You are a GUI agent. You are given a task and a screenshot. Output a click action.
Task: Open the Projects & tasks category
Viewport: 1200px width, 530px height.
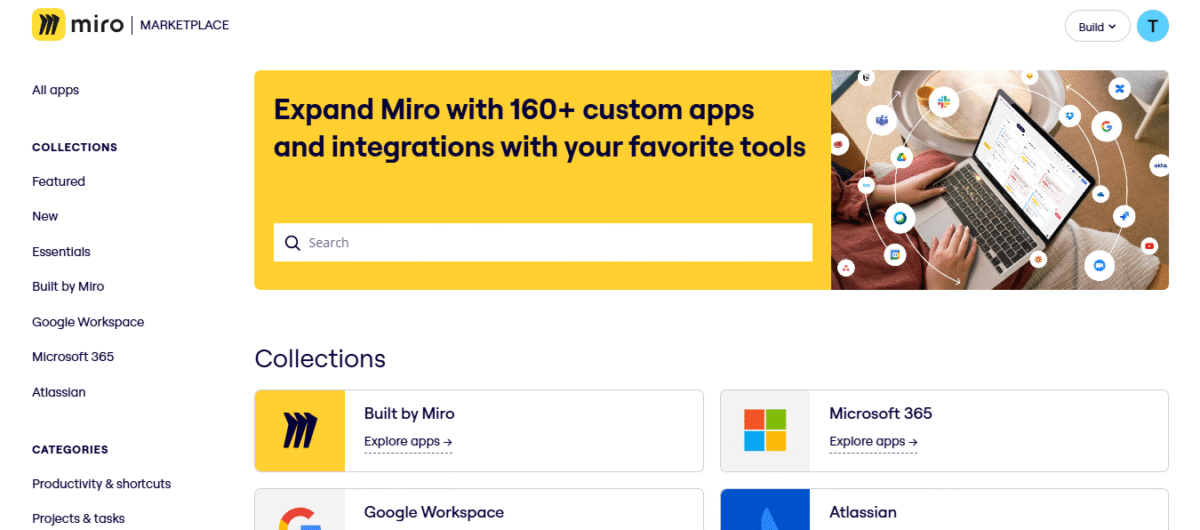[x=78, y=519]
